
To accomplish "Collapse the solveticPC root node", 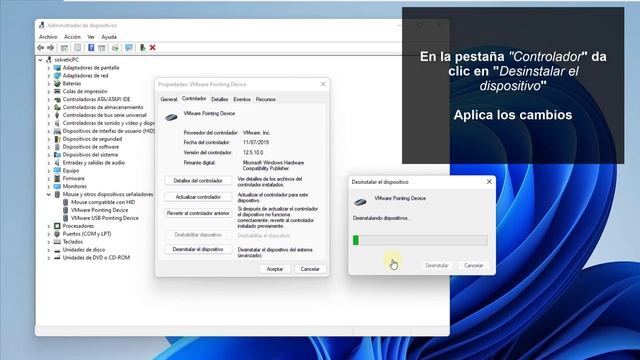I will (40, 60).
